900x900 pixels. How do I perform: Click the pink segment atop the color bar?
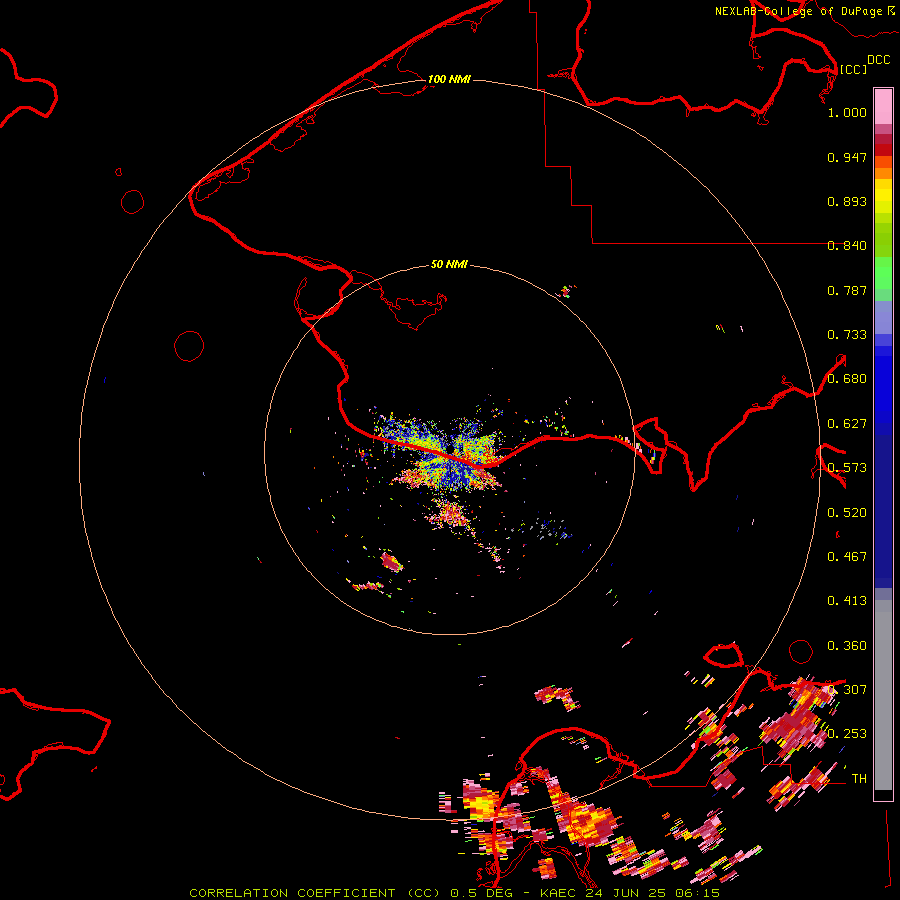(x=883, y=107)
